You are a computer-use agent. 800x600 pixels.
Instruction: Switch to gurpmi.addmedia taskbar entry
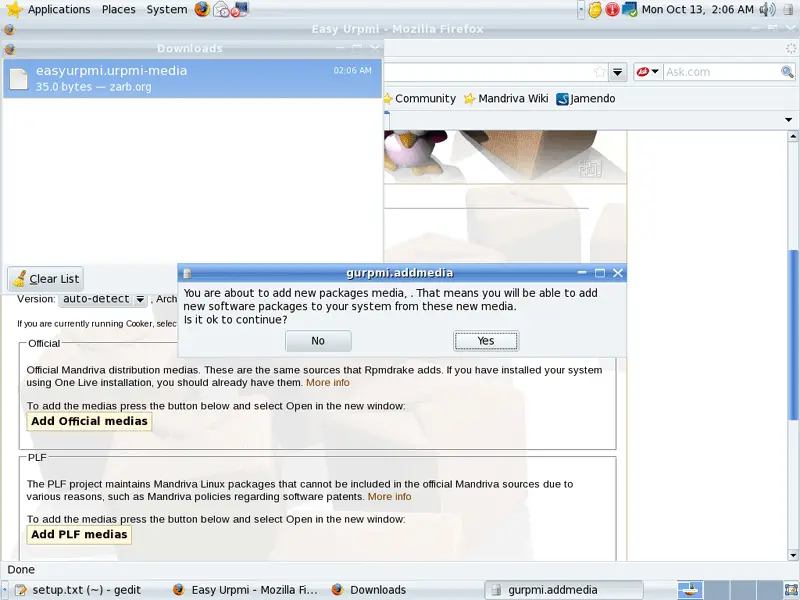pyautogui.click(x=564, y=590)
